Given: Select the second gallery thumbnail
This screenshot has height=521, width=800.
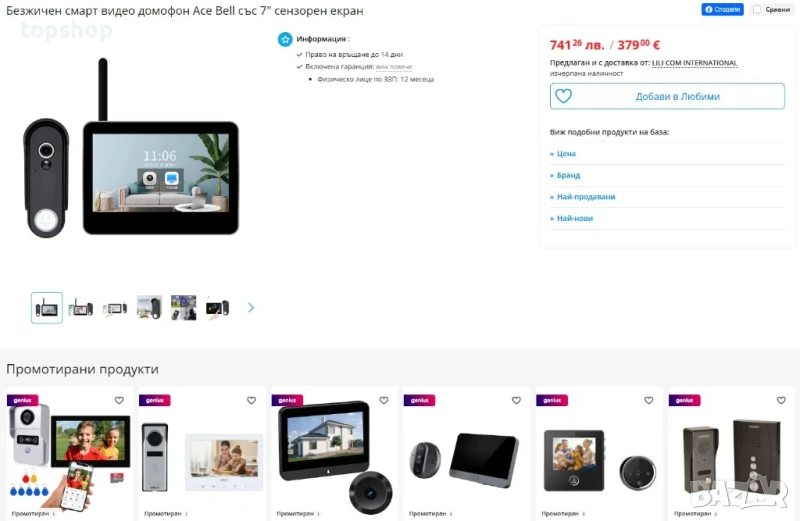Looking at the screenshot, I should pos(81,308).
